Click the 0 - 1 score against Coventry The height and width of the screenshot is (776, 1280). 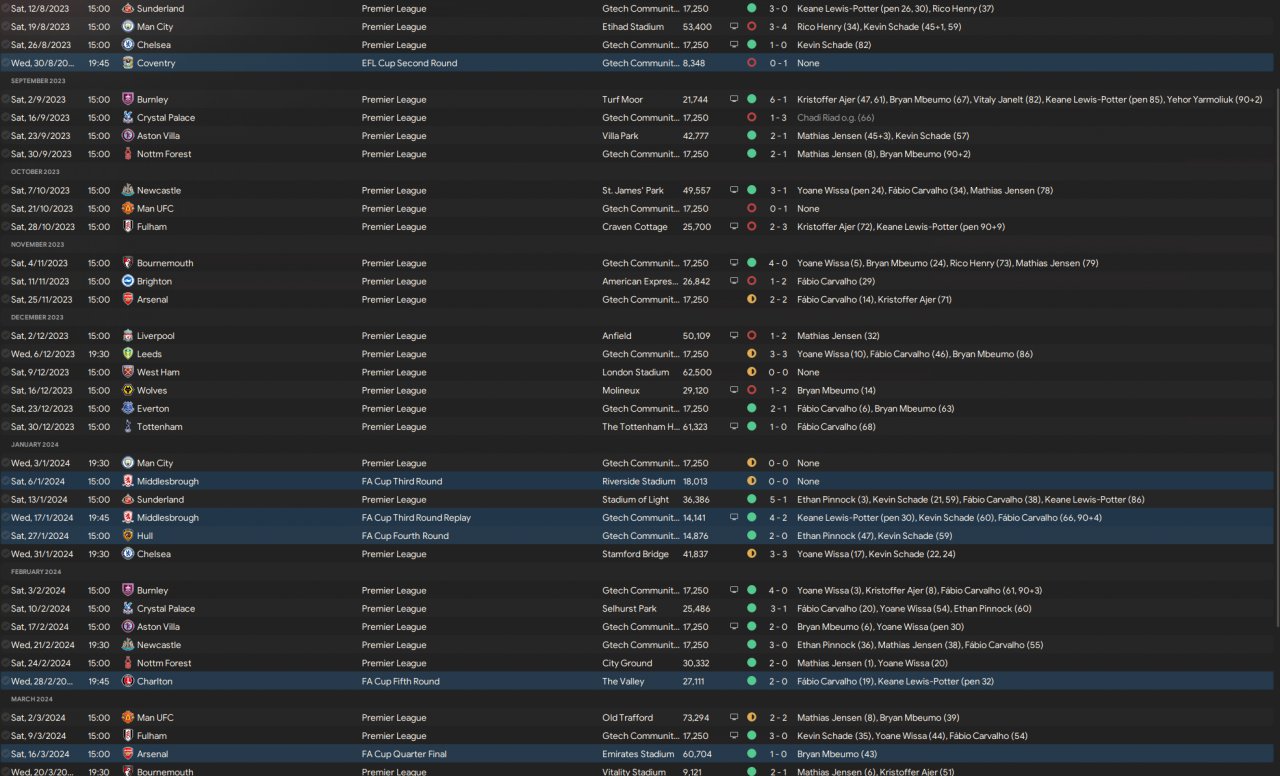pos(778,63)
